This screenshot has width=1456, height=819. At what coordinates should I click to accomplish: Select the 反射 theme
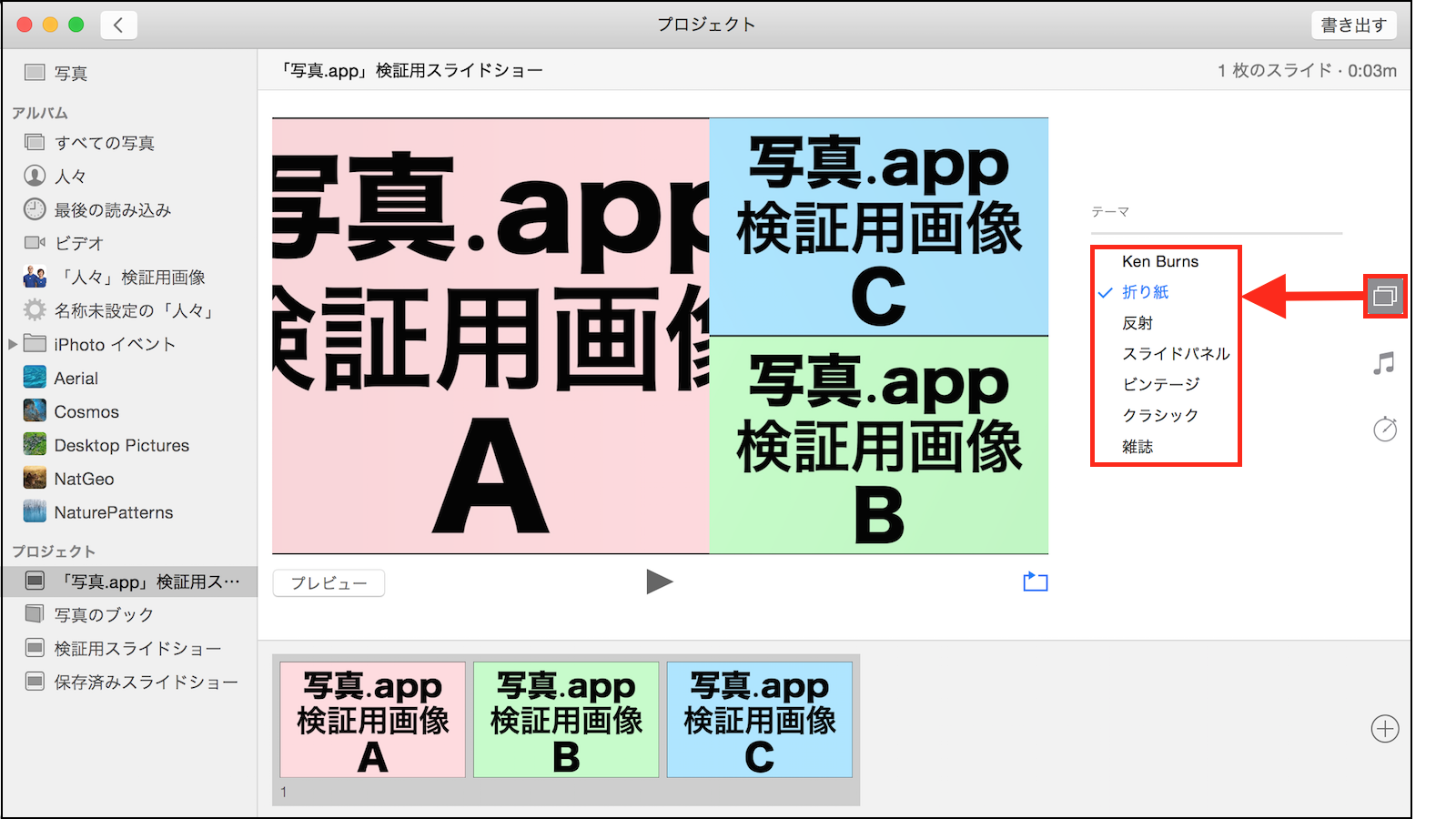tap(1137, 323)
